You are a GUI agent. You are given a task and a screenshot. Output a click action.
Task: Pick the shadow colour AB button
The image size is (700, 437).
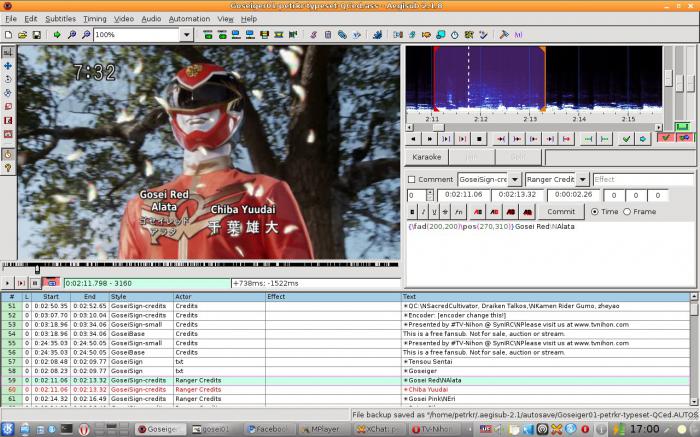pyautogui.click(x=527, y=212)
